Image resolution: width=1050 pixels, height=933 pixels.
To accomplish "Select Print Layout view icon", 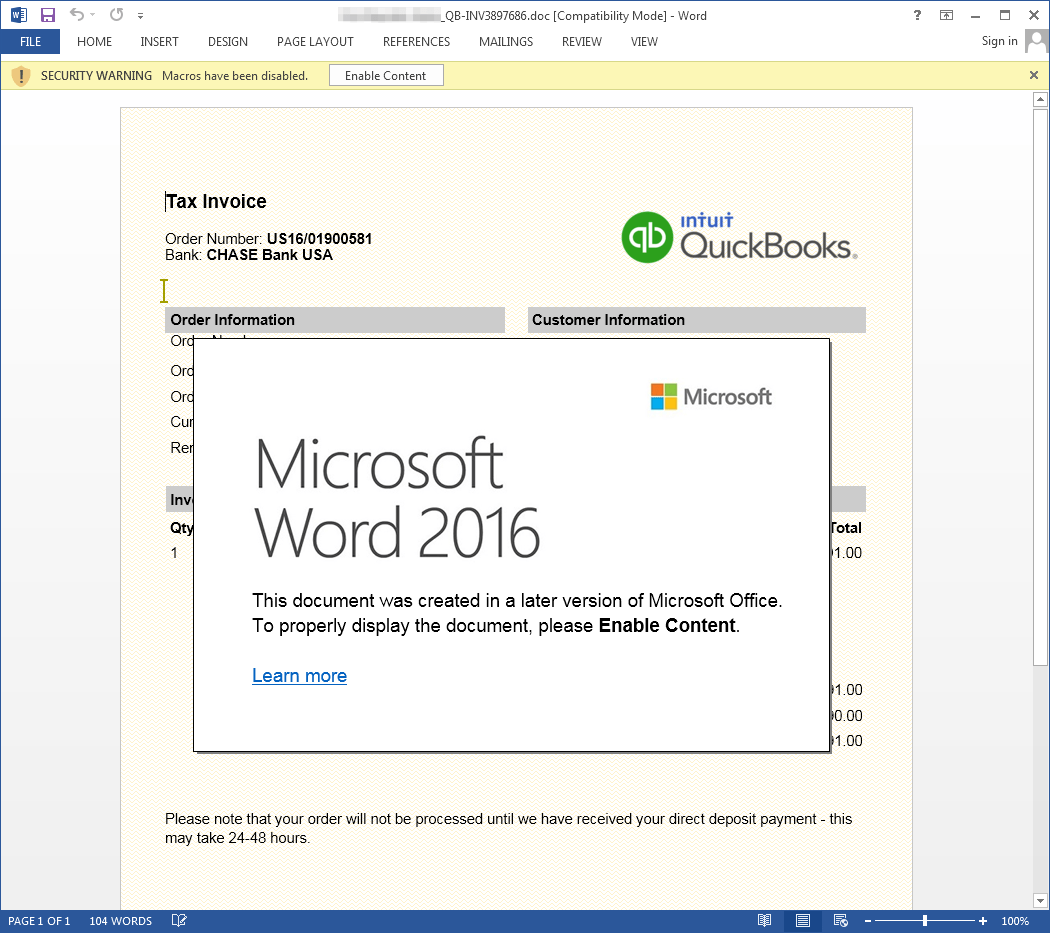I will pyautogui.click(x=802, y=921).
